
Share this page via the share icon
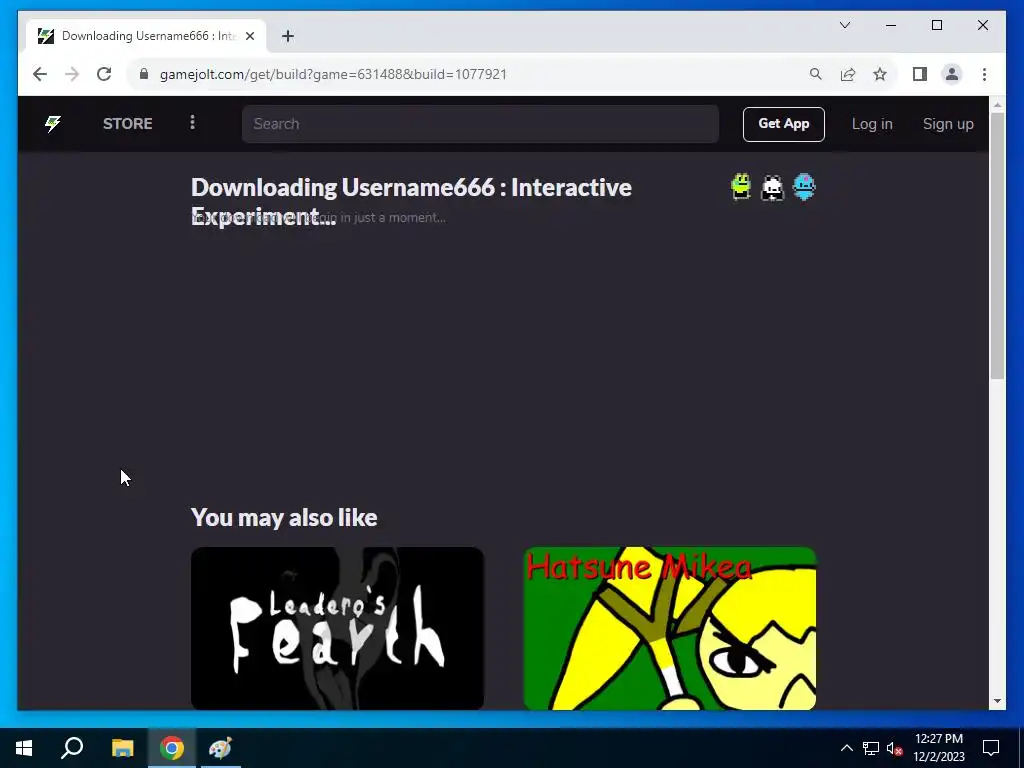click(x=848, y=74)
